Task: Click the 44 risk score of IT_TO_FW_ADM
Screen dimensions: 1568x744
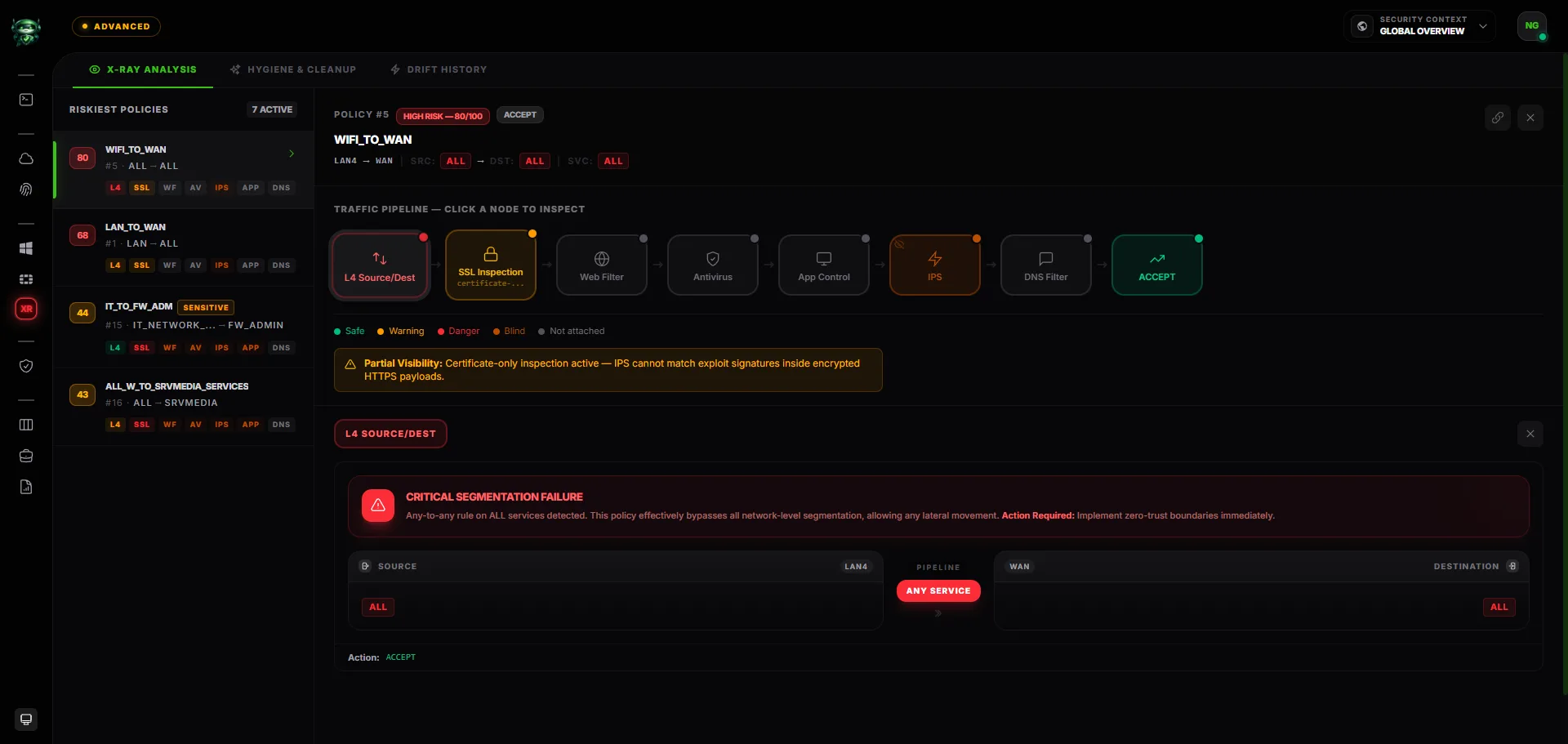Action: (82, 313)
